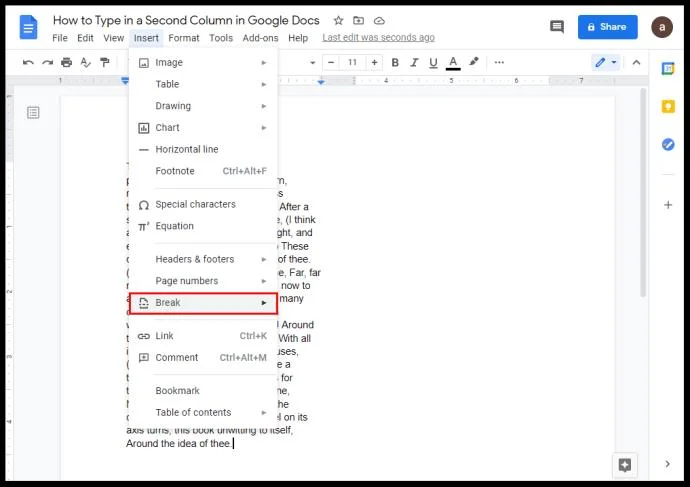Insert a Footnote
690x487 pixels.
pyautogui.click(x=203, y=171)
